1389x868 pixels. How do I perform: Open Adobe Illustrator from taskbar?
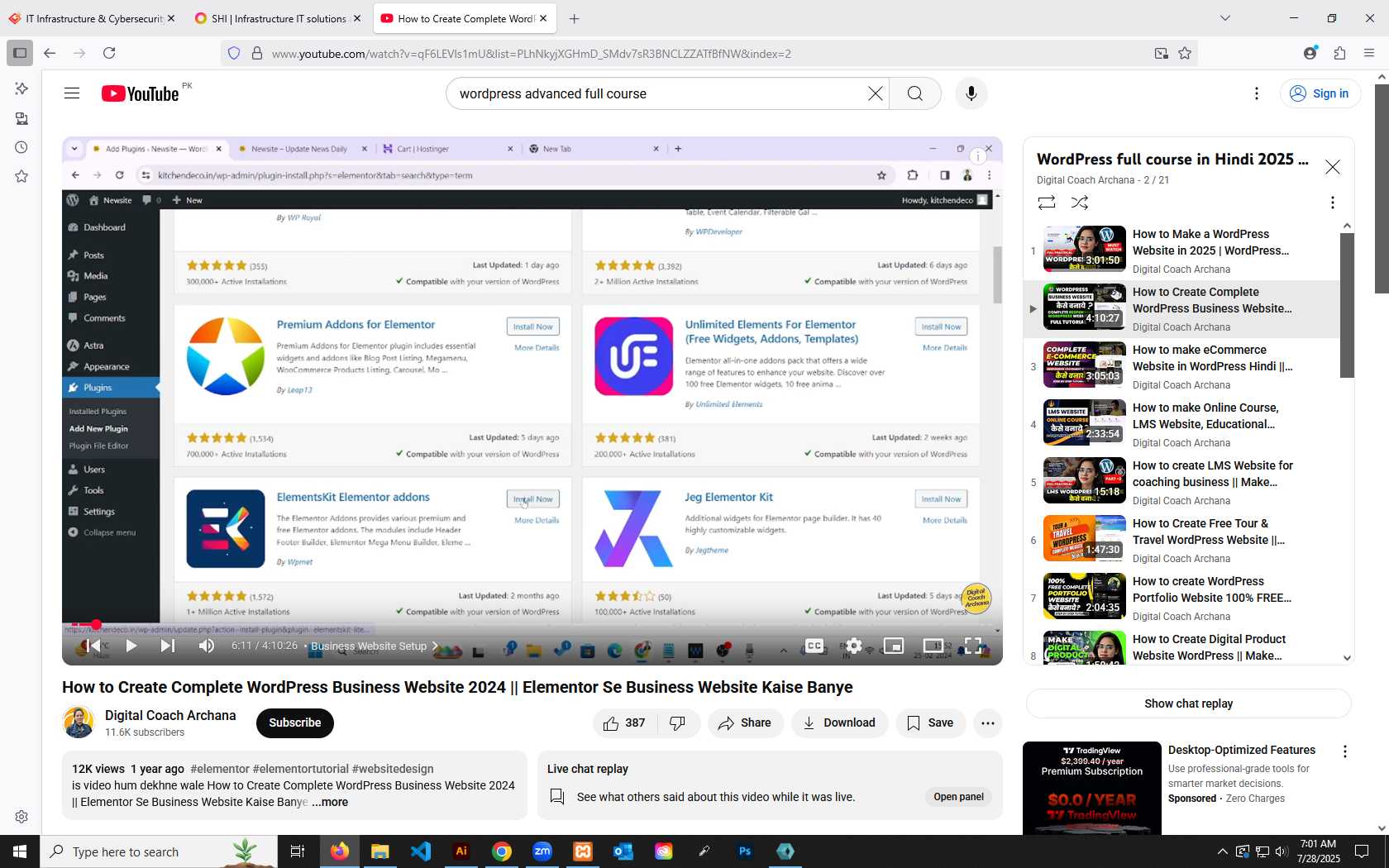[x=461, y=851]
